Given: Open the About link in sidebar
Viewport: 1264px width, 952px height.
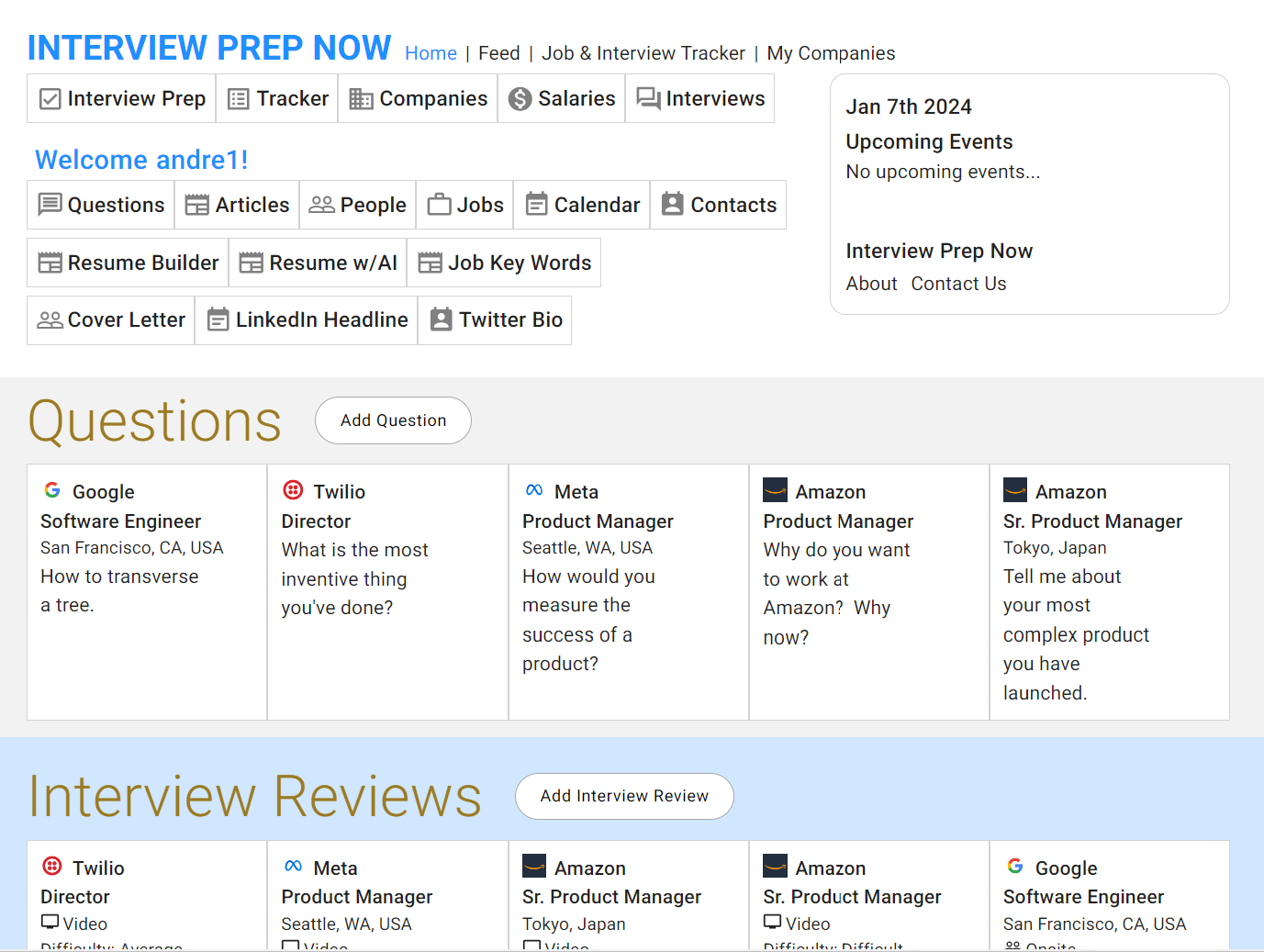Looking at the screenshot, I should (x=872, y=284).
